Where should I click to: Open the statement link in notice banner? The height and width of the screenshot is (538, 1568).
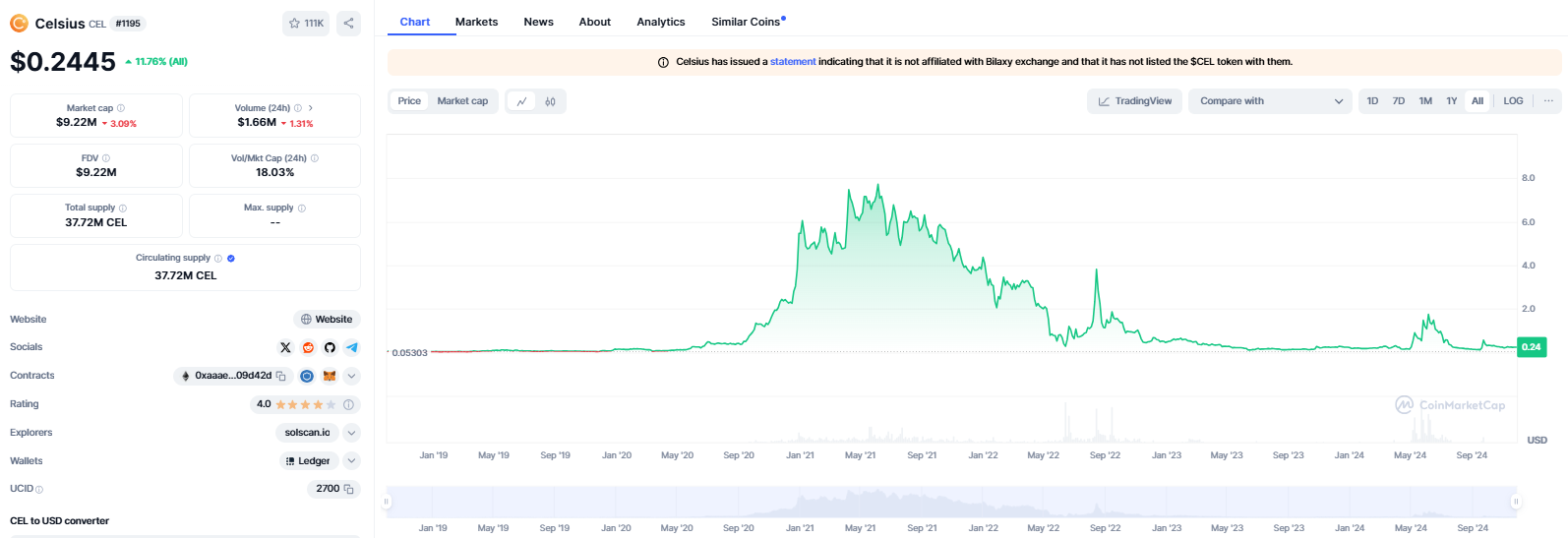(x=793, y=62)
